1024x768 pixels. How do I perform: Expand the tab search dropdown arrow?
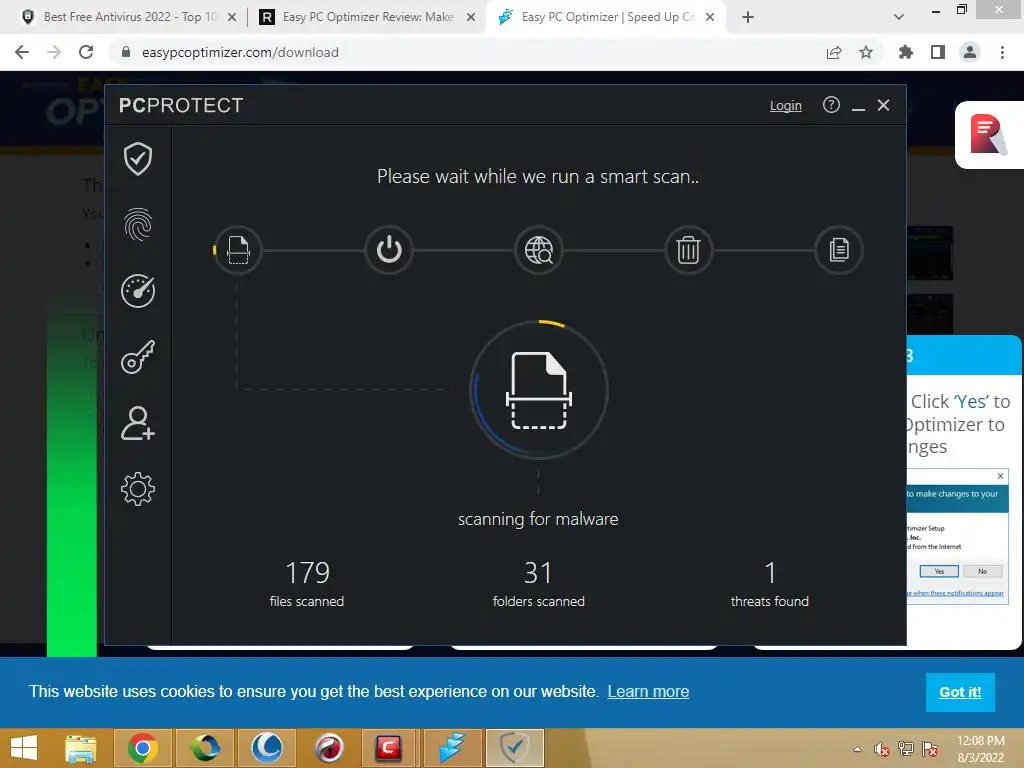pyautogui.click(x=899, y=18)
